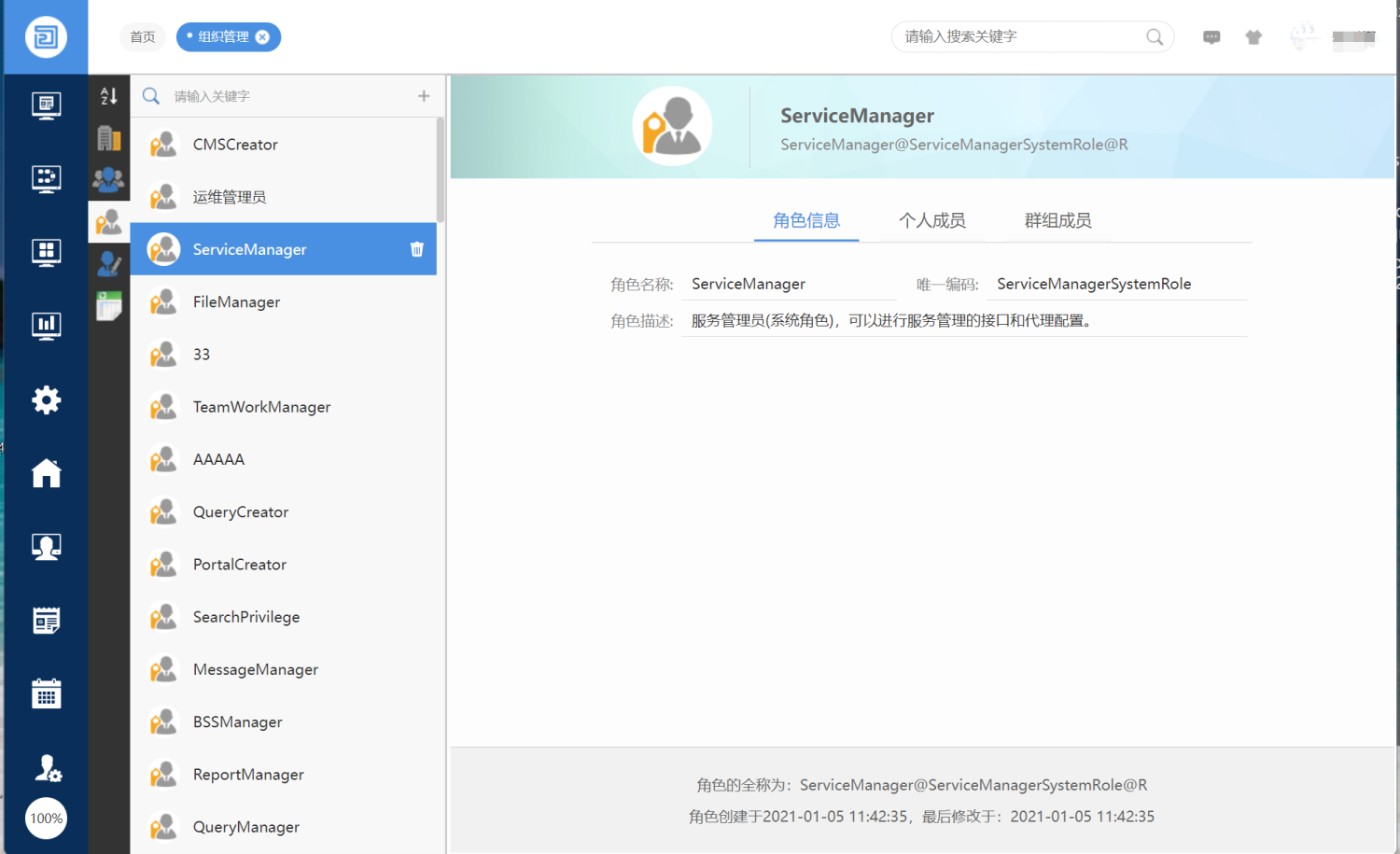Close the 组织管理 tab
This screenshot has width=1400, height=854.
point(263,37)
